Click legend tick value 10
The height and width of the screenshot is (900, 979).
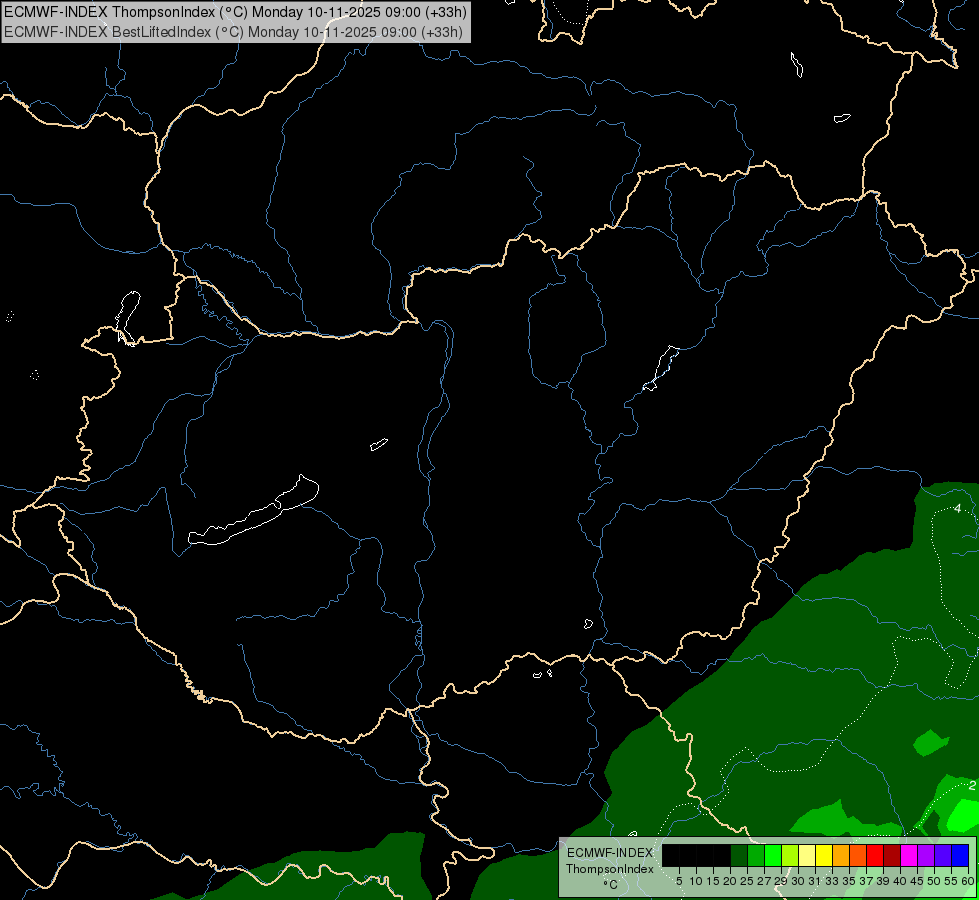[696, 881]
